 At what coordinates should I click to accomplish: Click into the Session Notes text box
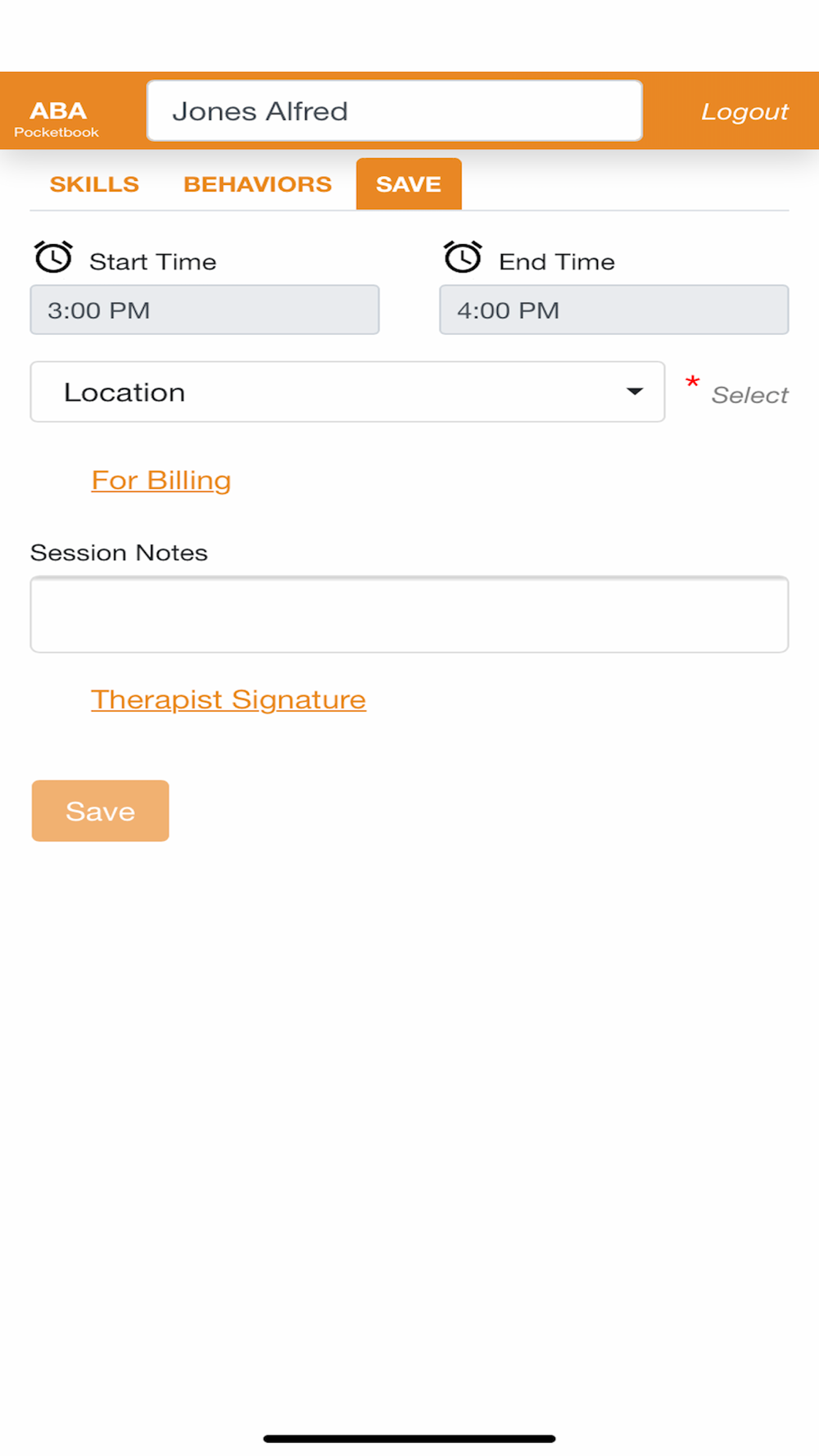pyautogui.click(x=409, y=615)
